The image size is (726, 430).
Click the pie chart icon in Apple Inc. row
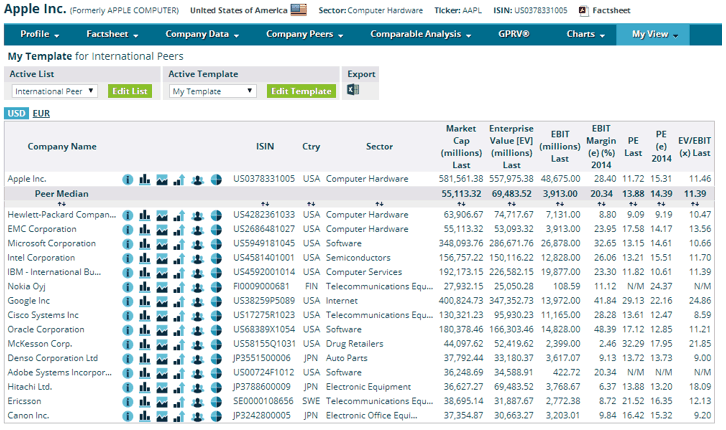pyautogui.click(x=216, y=180)
